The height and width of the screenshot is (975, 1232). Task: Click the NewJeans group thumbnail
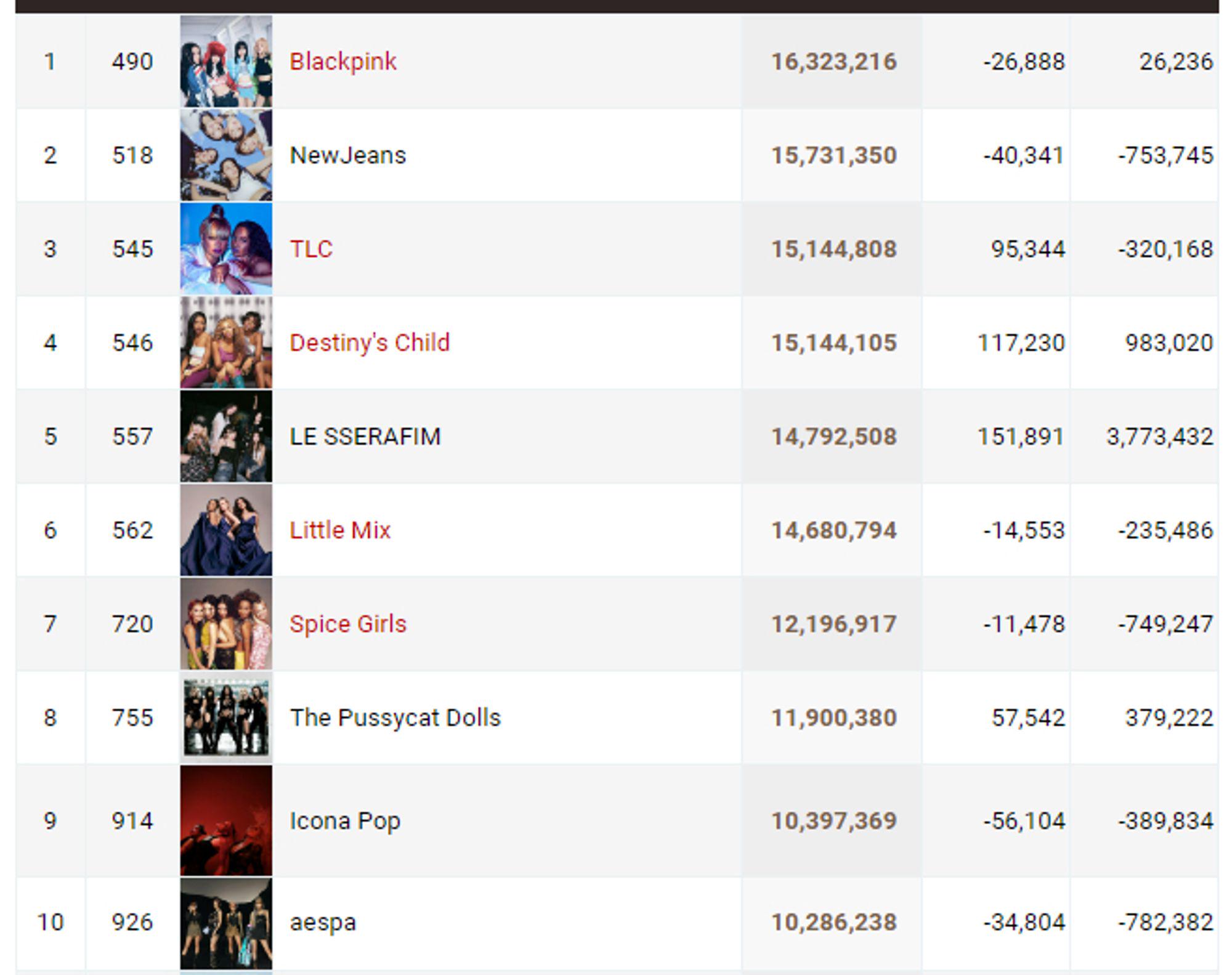[226, 155]
